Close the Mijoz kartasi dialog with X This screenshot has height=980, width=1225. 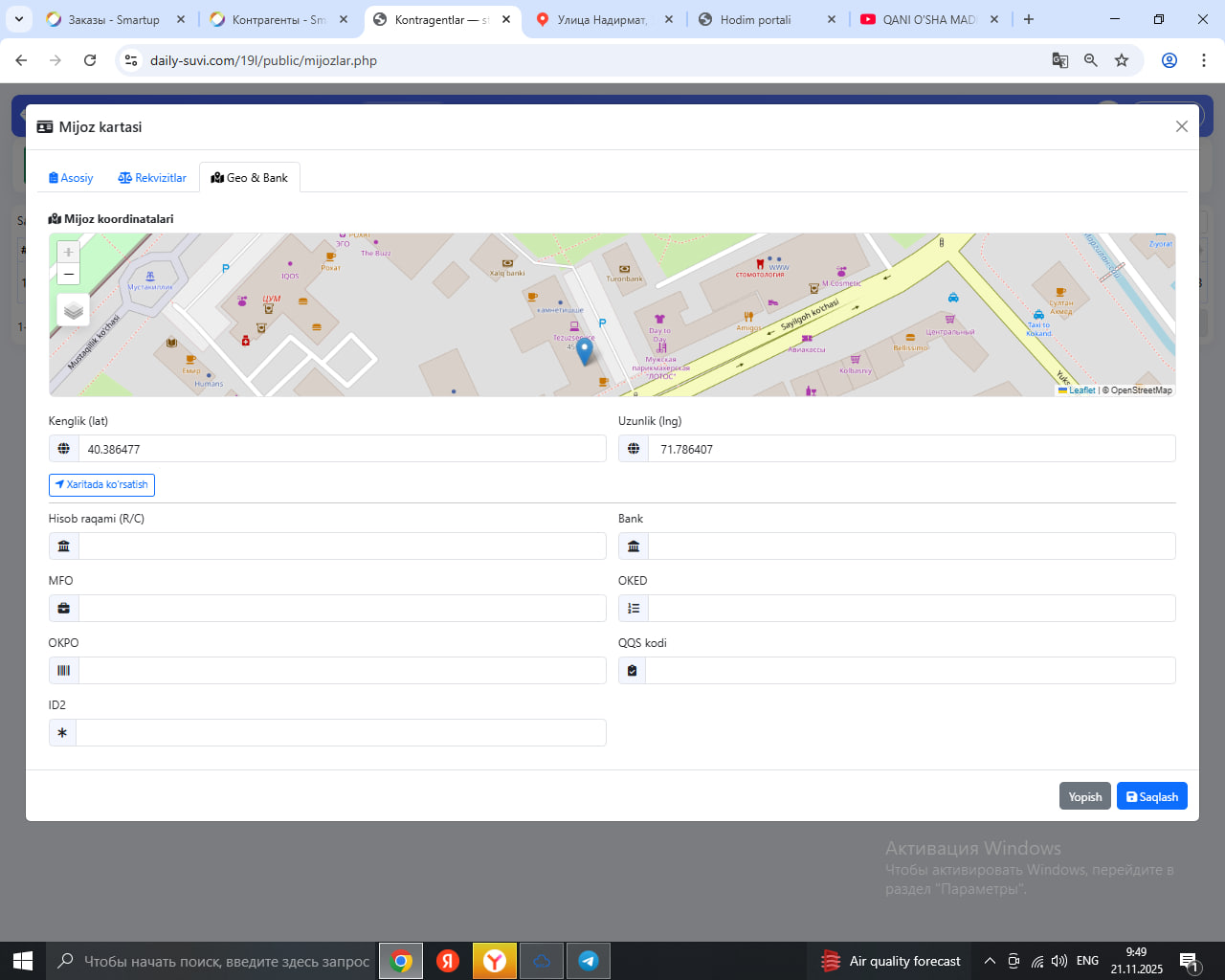pyautogui.click(x=1181, y=126)
